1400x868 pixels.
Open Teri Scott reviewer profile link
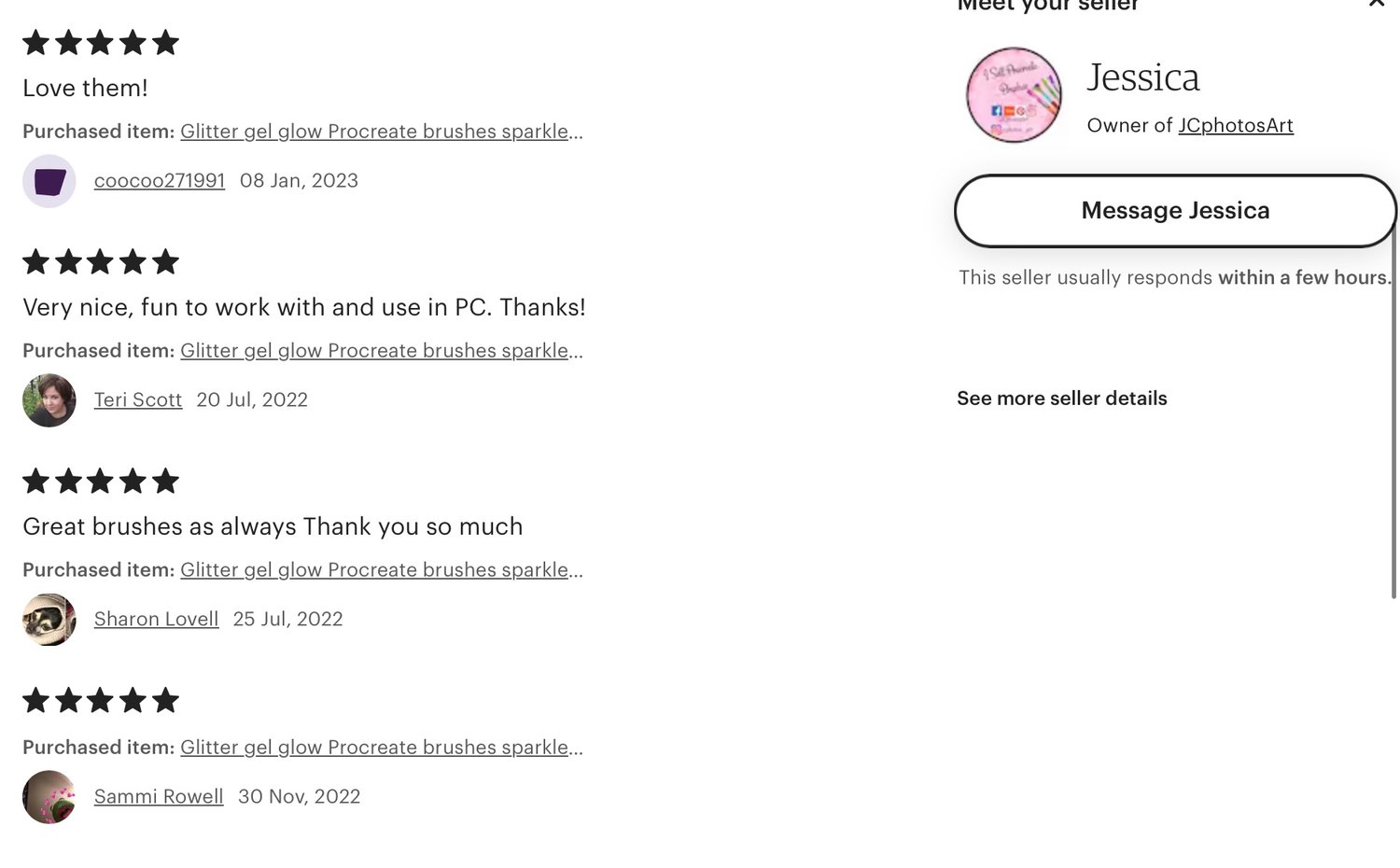pos(138,400)
